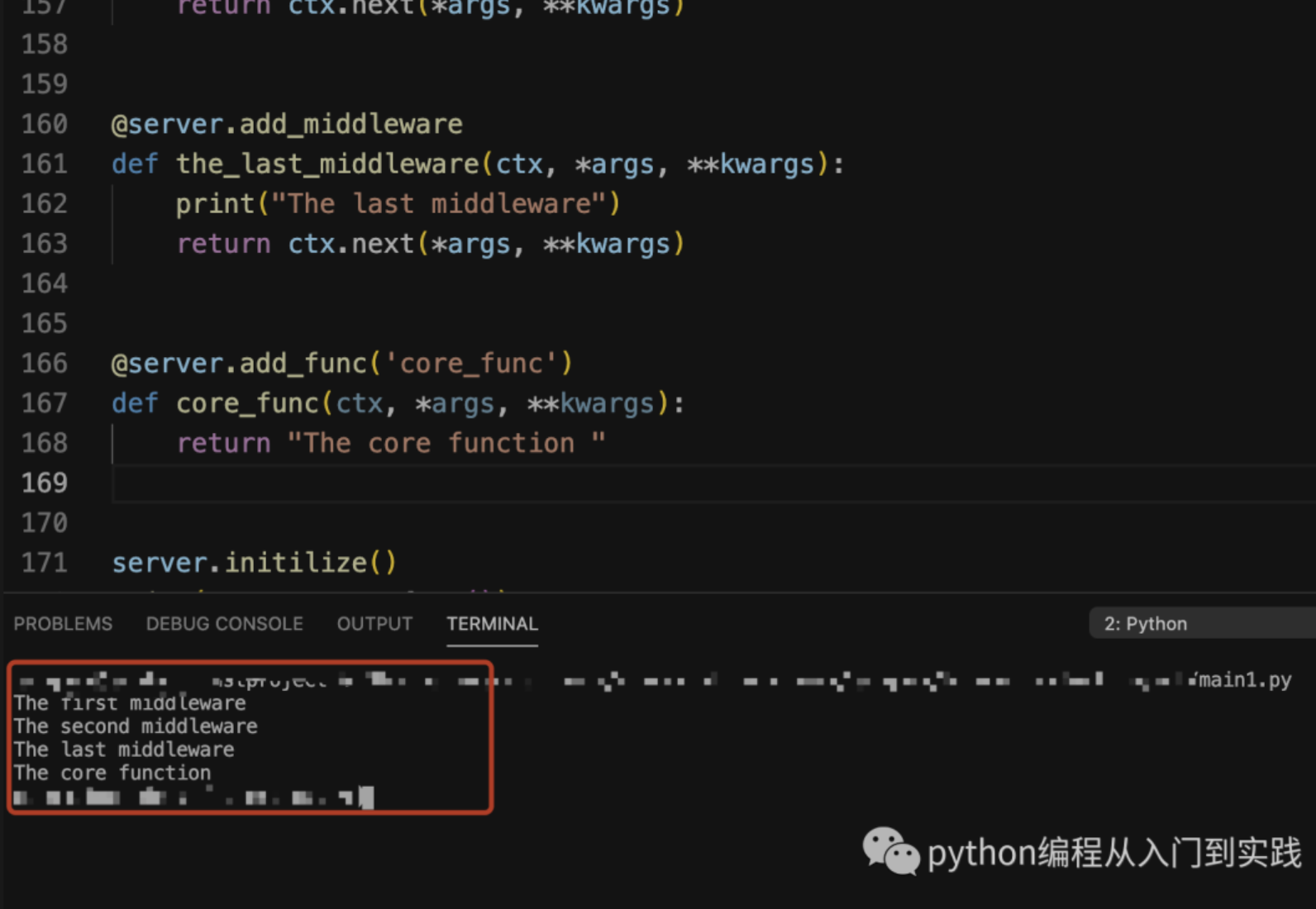
Task: Click terminal output 'The core function'
Action: (x=112, y=773)
